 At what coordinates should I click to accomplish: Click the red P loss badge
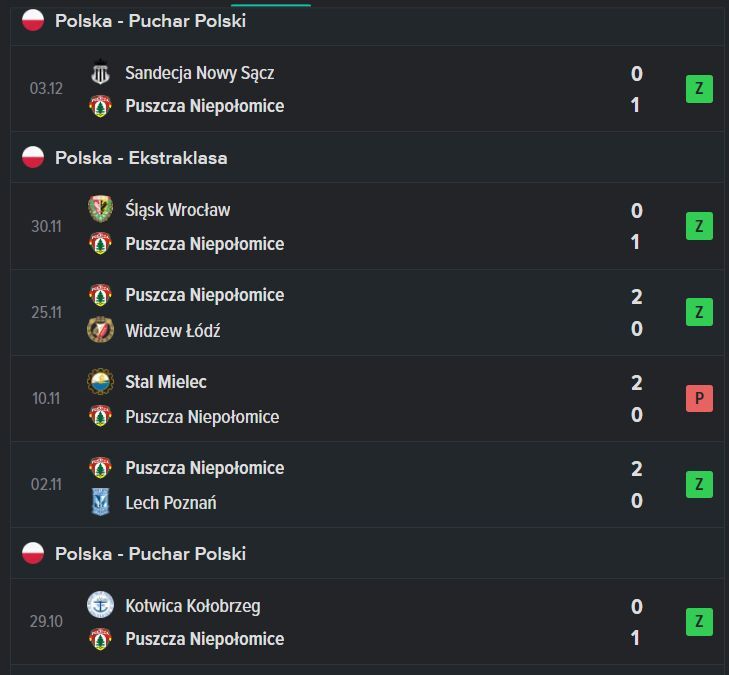point(699,398)
